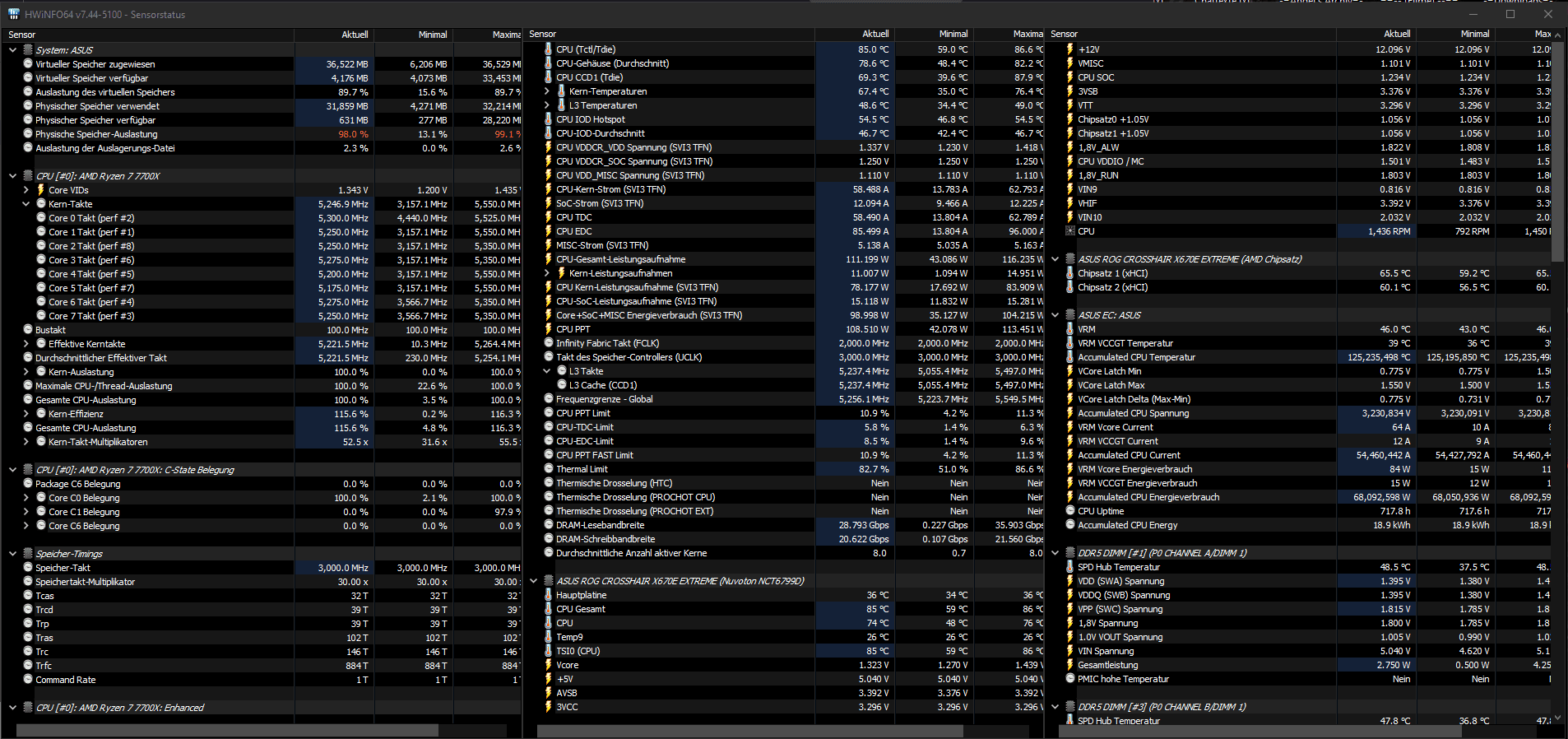Click the CPU PPT Limit circle icon
The width and height of the screenshot is (1568, 739).
point(549,413)
